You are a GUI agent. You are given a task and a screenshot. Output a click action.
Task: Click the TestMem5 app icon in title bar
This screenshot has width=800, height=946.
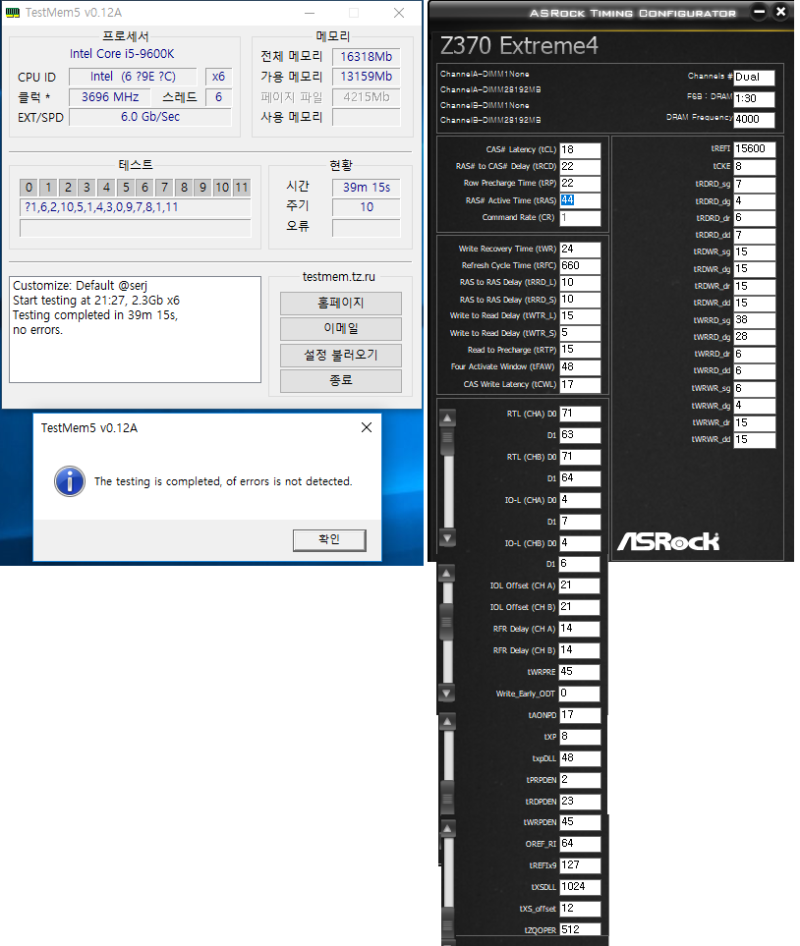tap(12, 12)
